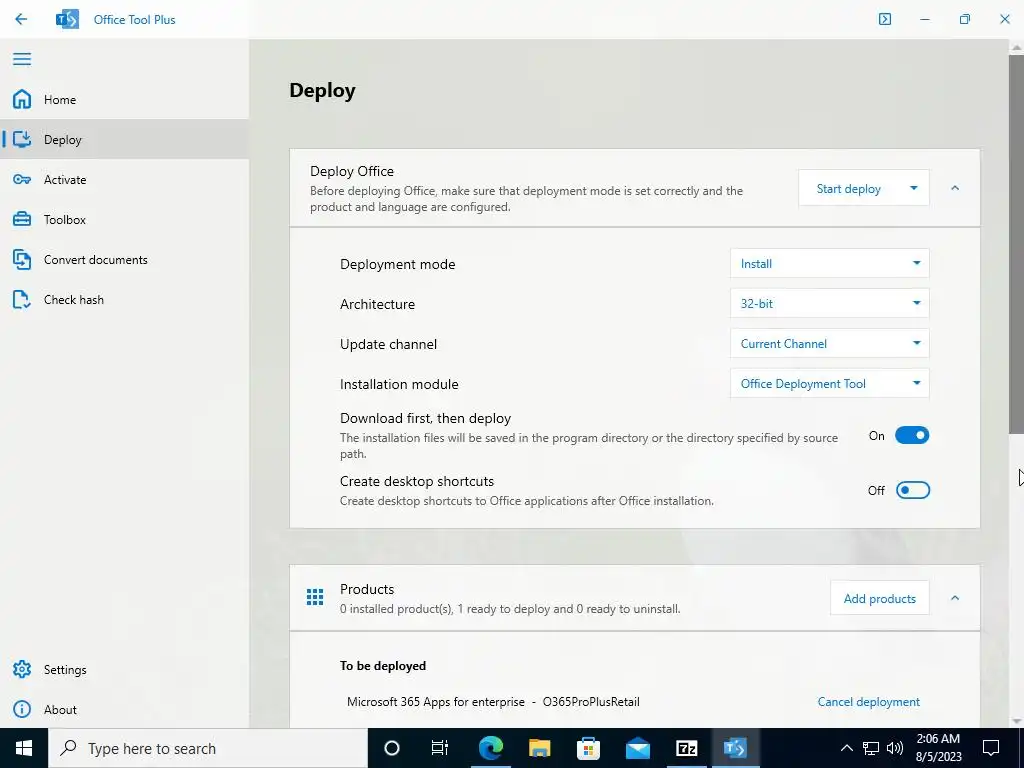The height and width of the screenshot is (768, 1024).
Task: Click the Toolbox briefcase icon
Action: pyautogui.click(x=22, y=219)
